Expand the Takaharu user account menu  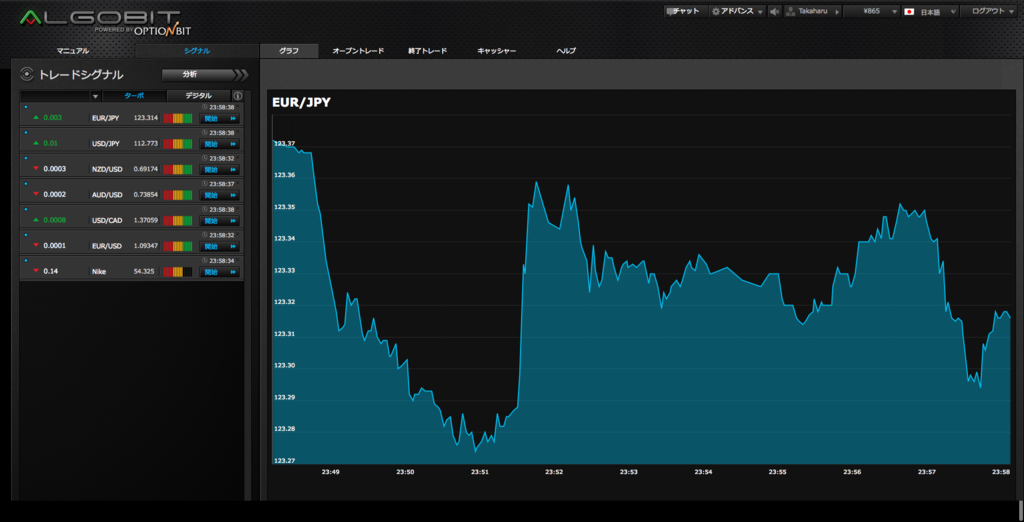pos(812,11)
